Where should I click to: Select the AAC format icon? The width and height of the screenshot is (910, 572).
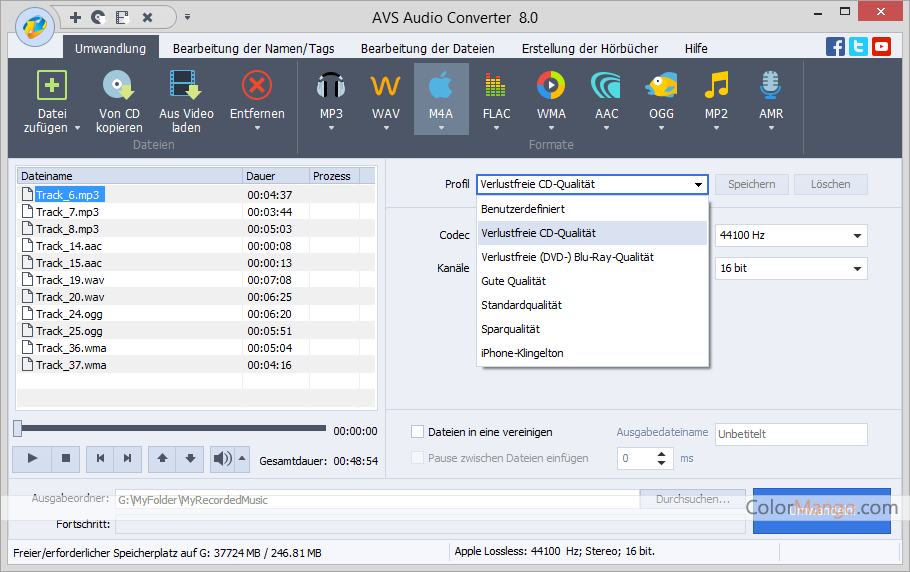[x=606, y=85]
